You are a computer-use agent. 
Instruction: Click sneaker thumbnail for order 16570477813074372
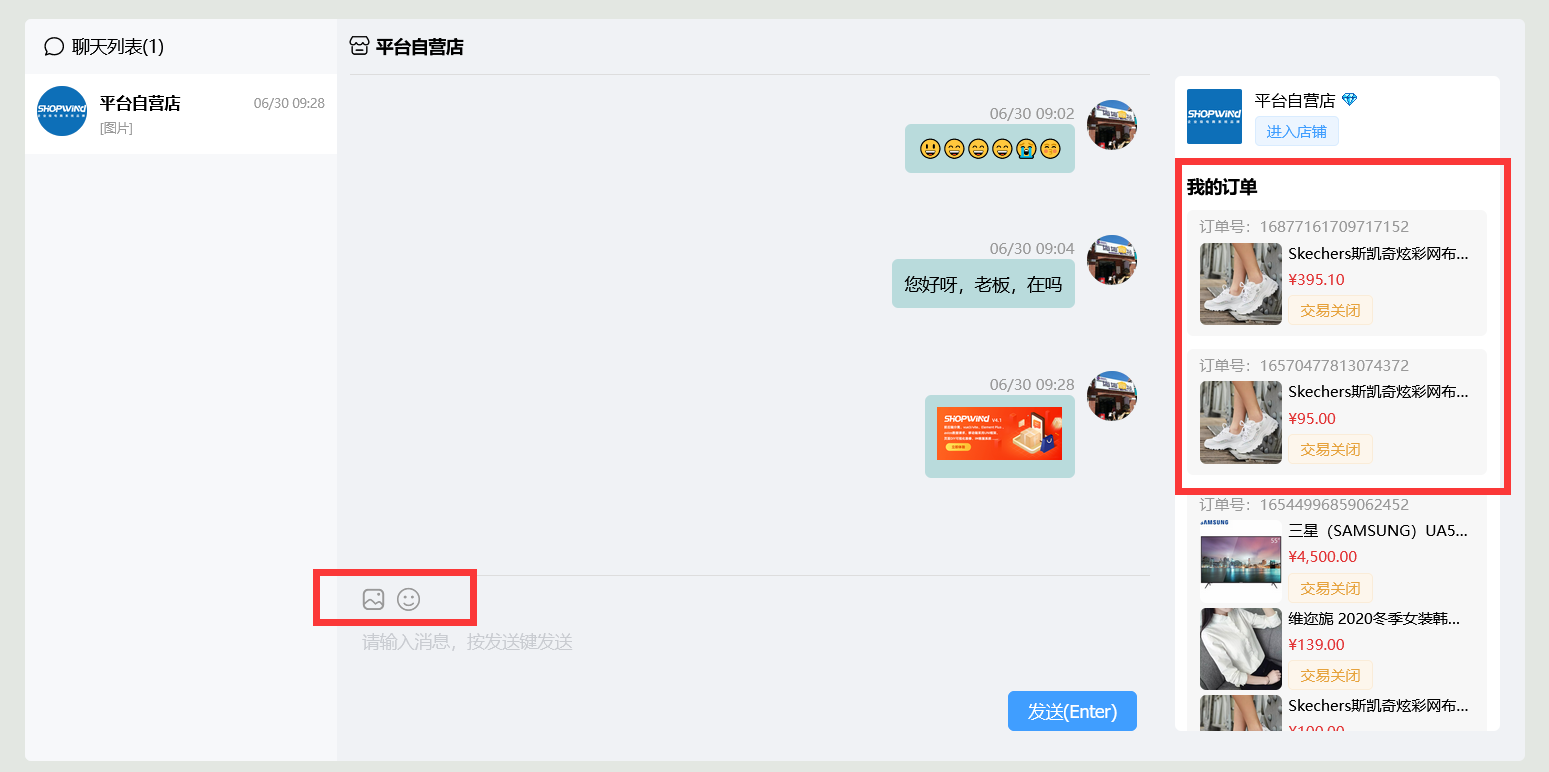[1241, 422]
